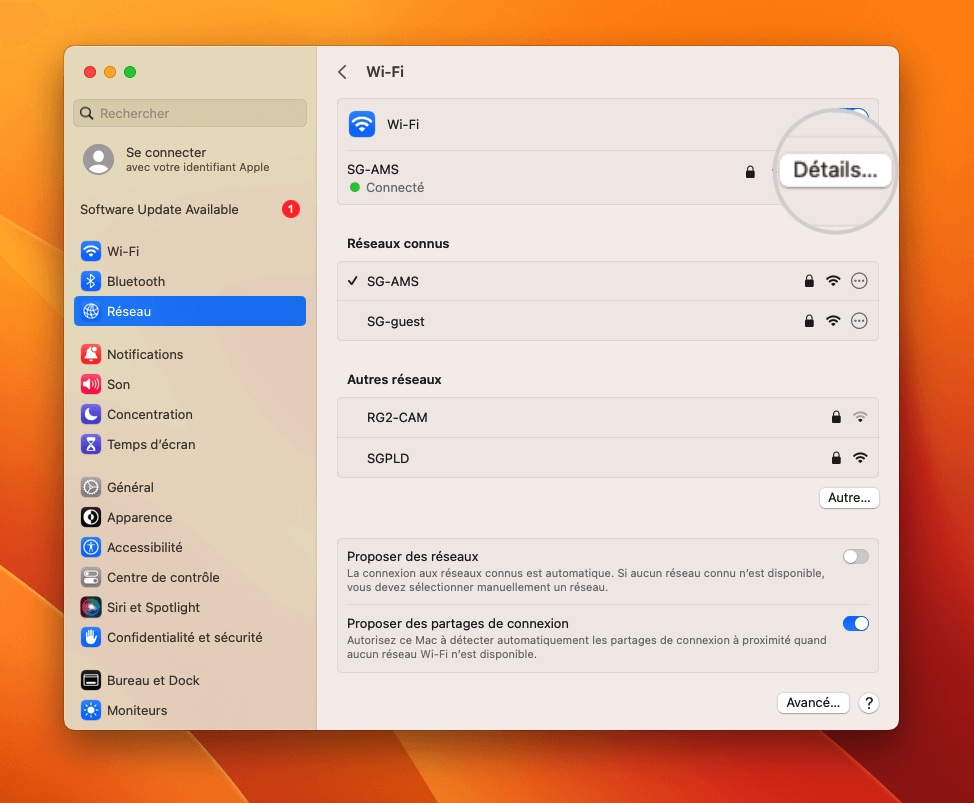Click the Connecté status text

pyautogui.click(x=395, y=188)
